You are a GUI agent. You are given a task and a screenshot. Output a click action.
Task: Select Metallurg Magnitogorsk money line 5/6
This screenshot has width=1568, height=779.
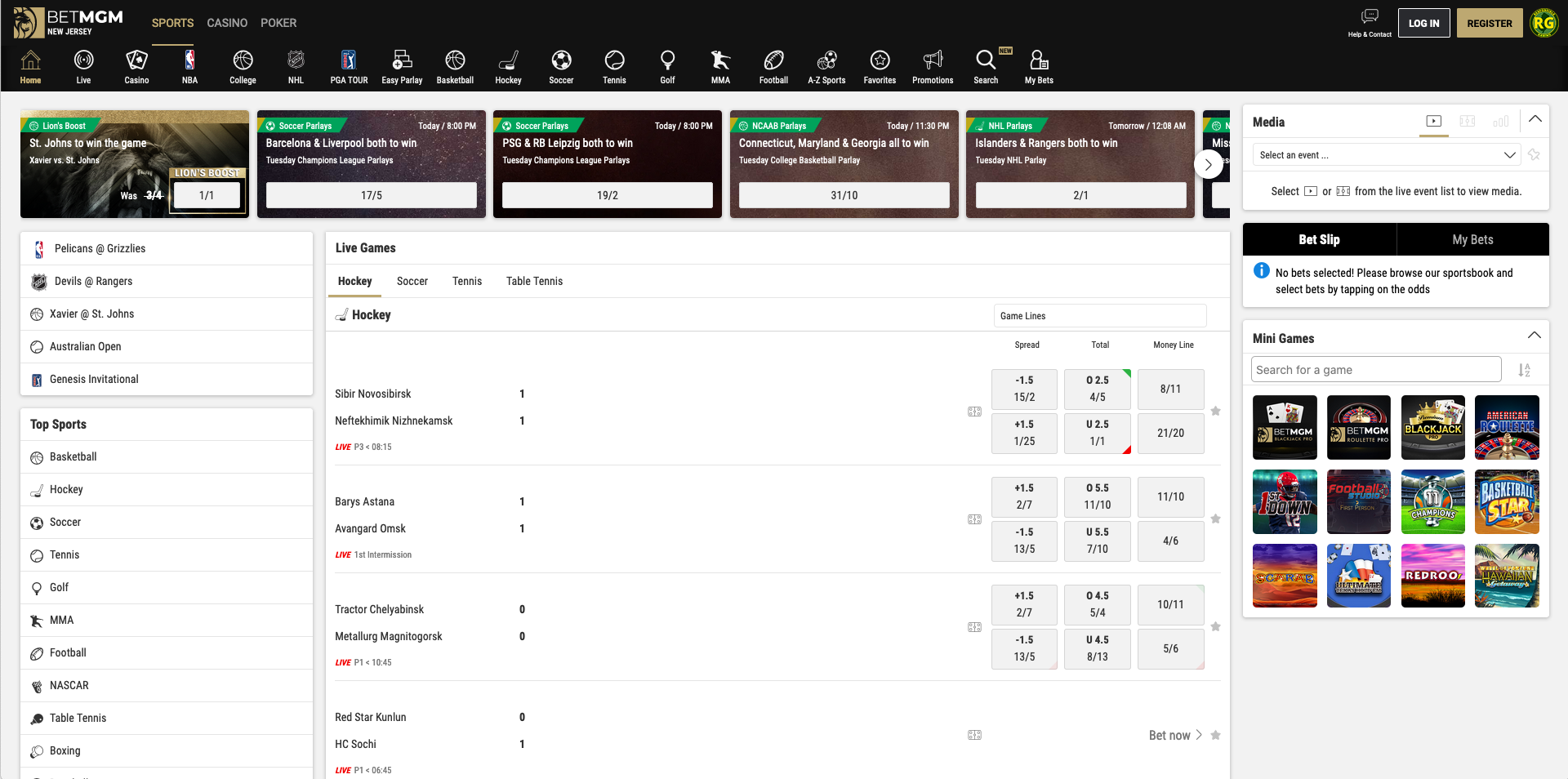(1170, 649)
